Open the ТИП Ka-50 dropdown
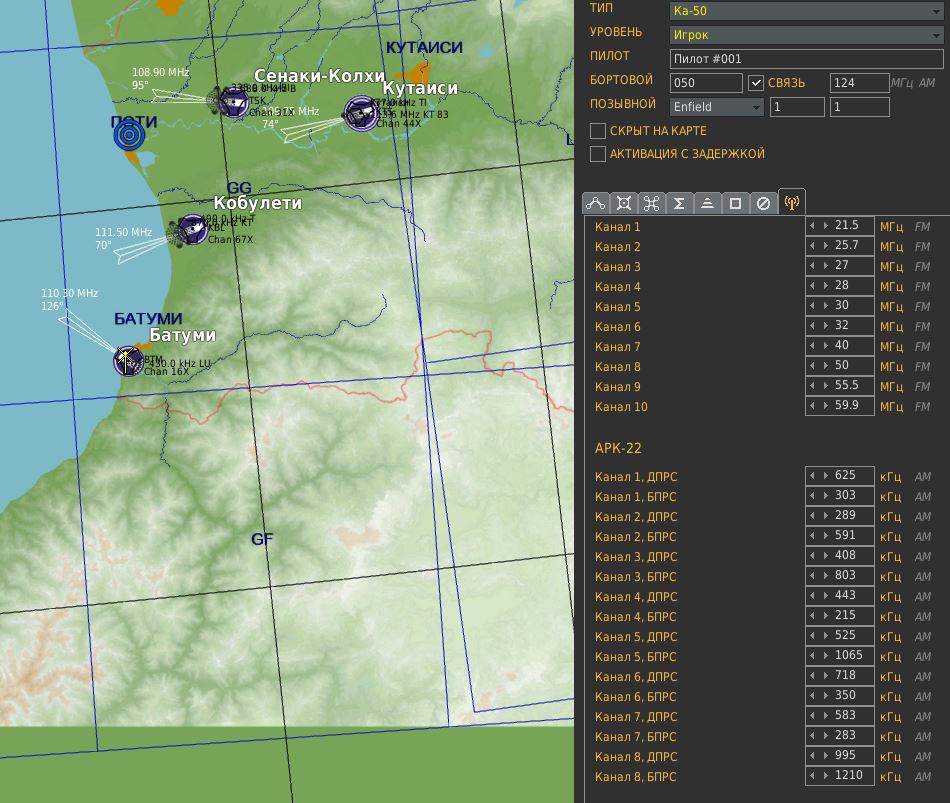 coord(806,11)
